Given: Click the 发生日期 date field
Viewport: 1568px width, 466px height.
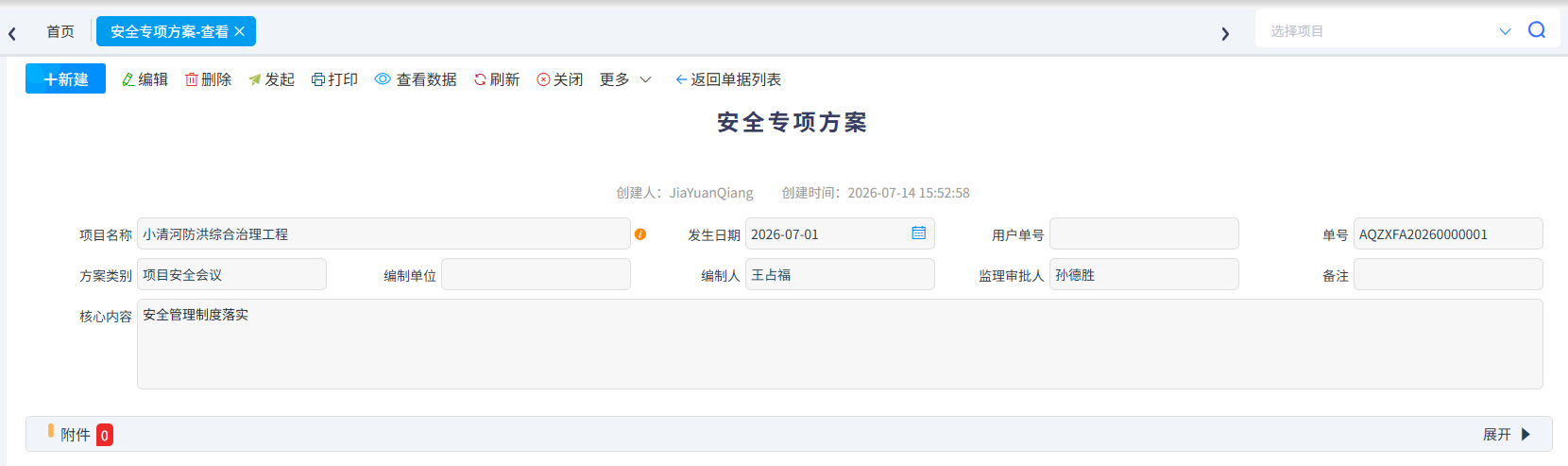Looking at the screenshot, I should [840, 233].
